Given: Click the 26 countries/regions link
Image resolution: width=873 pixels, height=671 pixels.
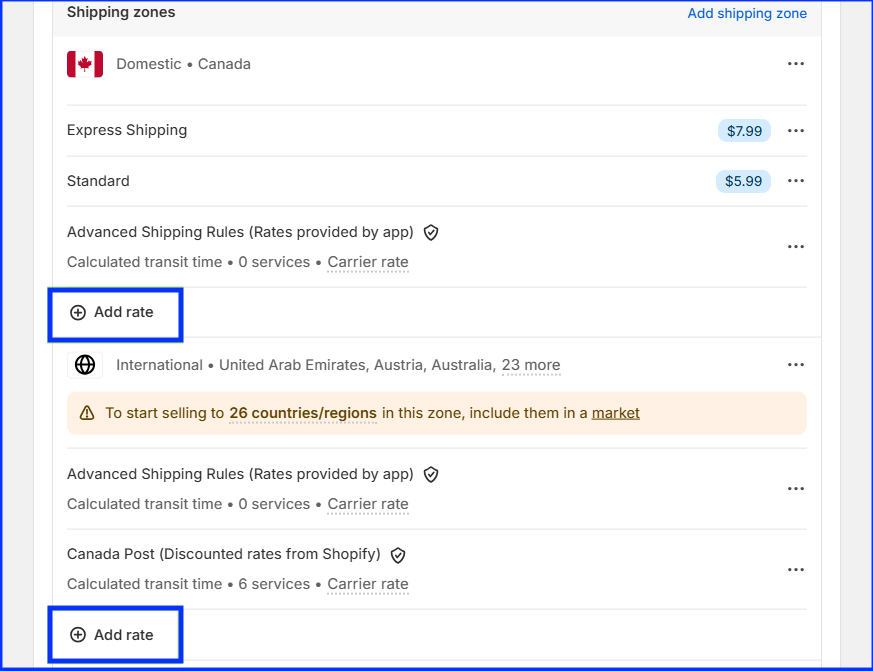Looking at the screenshot, I should (302, 412).
